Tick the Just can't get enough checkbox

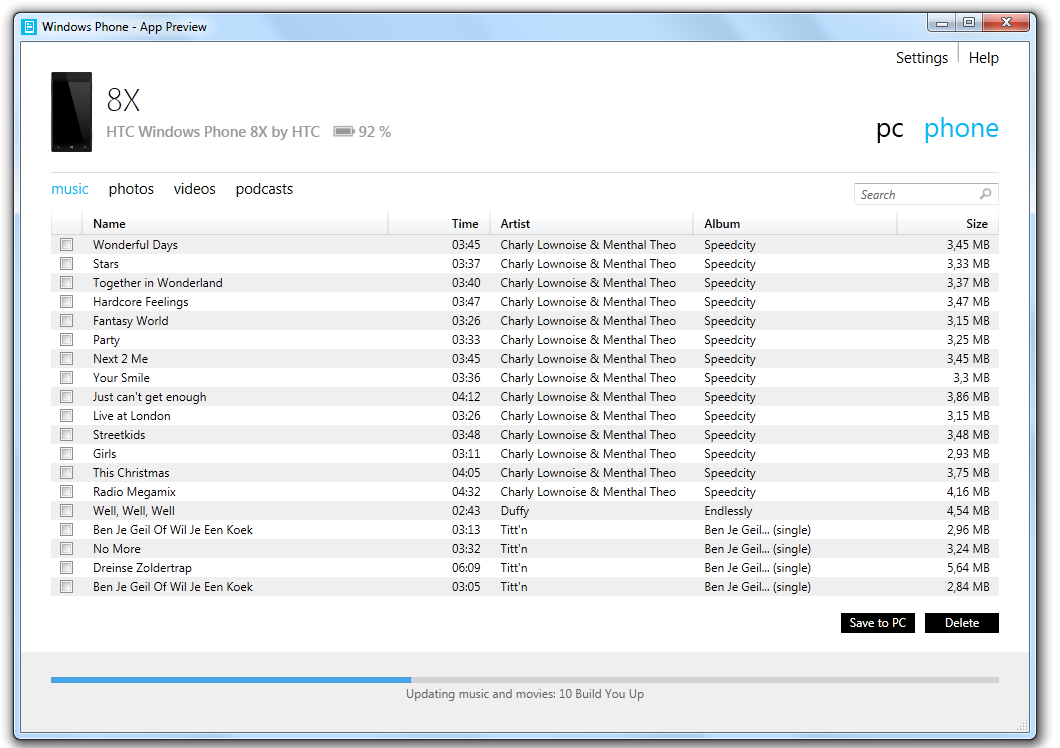pyautogui.click(x=66, y=396)
